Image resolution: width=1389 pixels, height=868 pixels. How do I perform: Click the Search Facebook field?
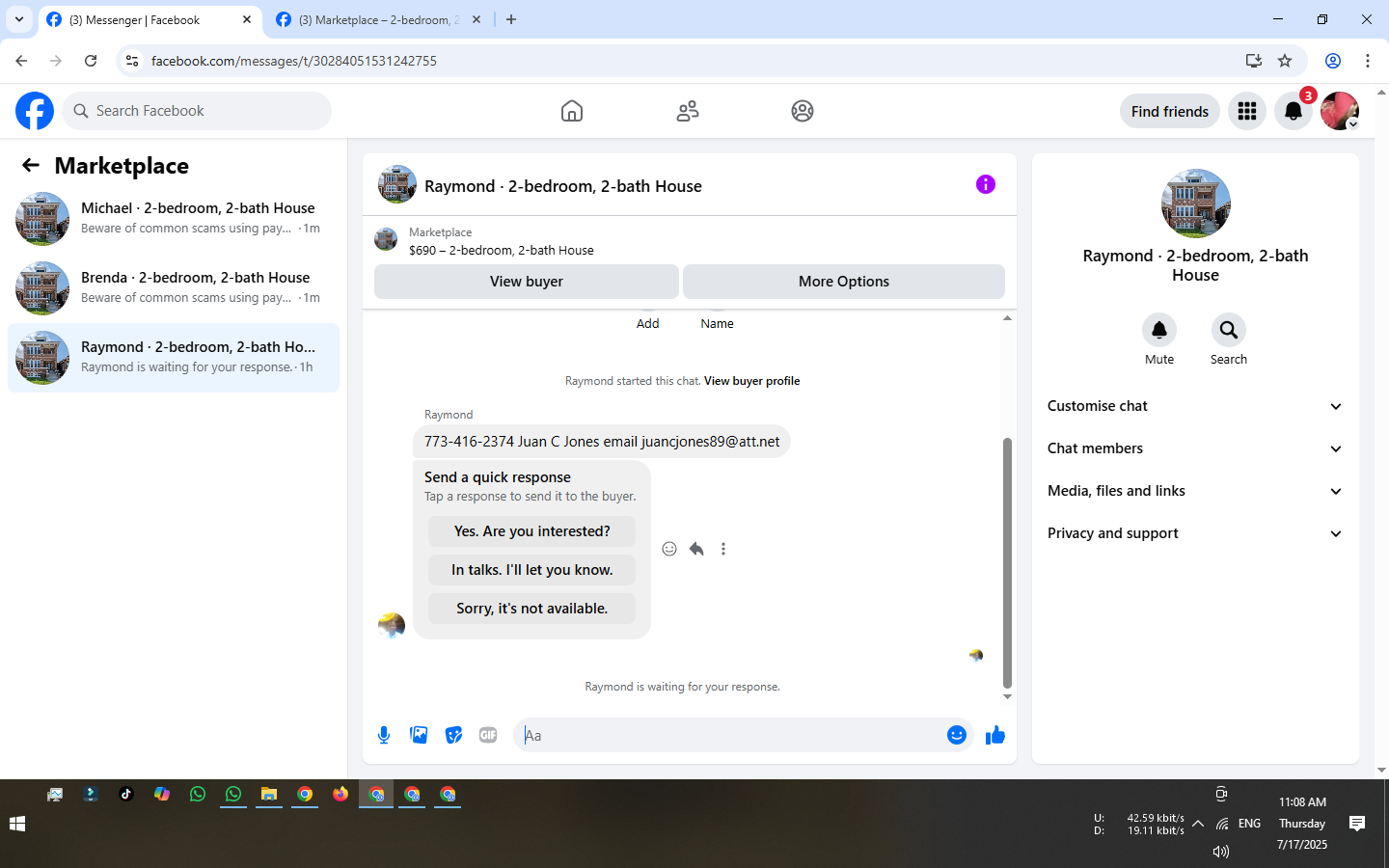(197, 111)
